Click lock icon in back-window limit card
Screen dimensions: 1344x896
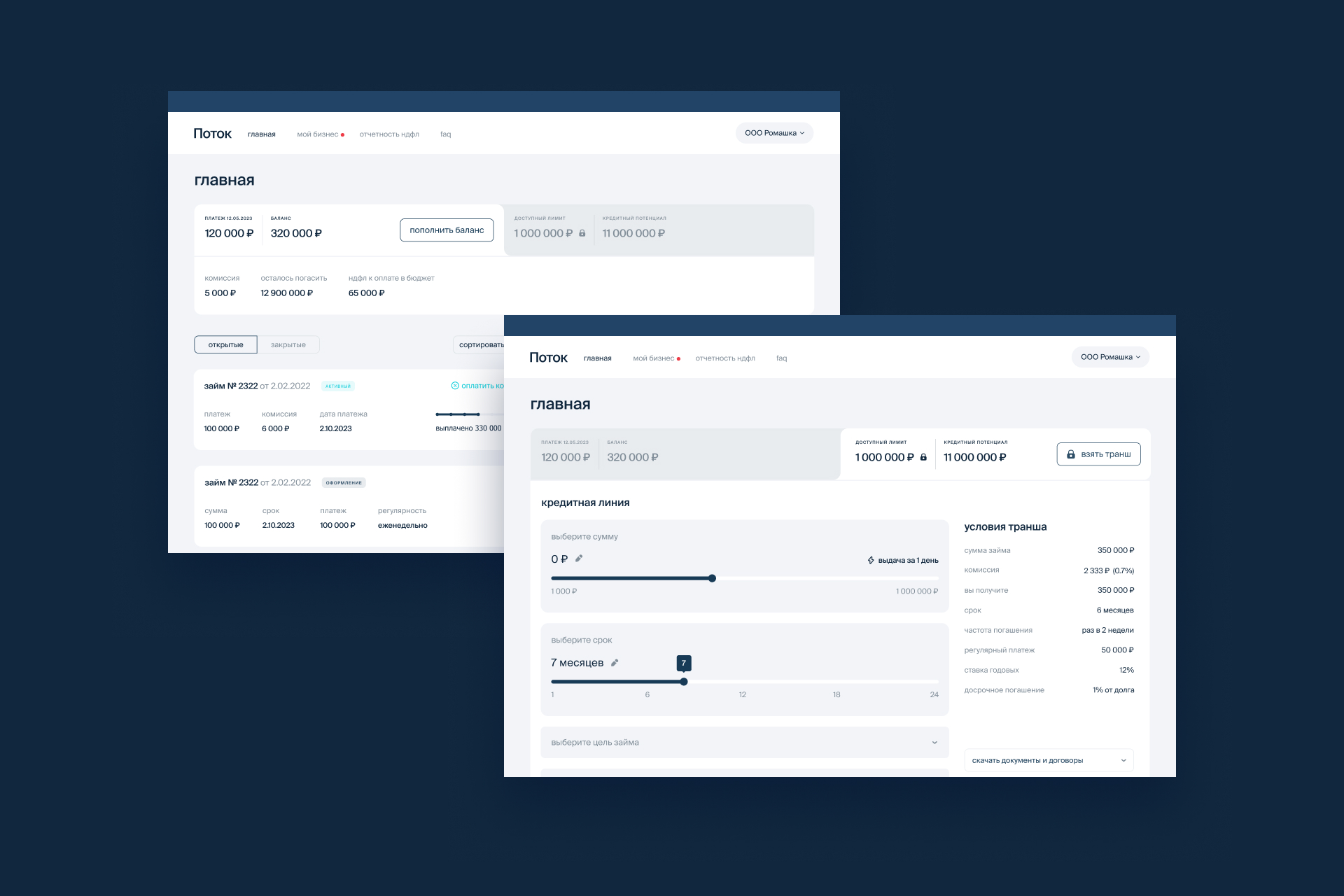point(582,233)
